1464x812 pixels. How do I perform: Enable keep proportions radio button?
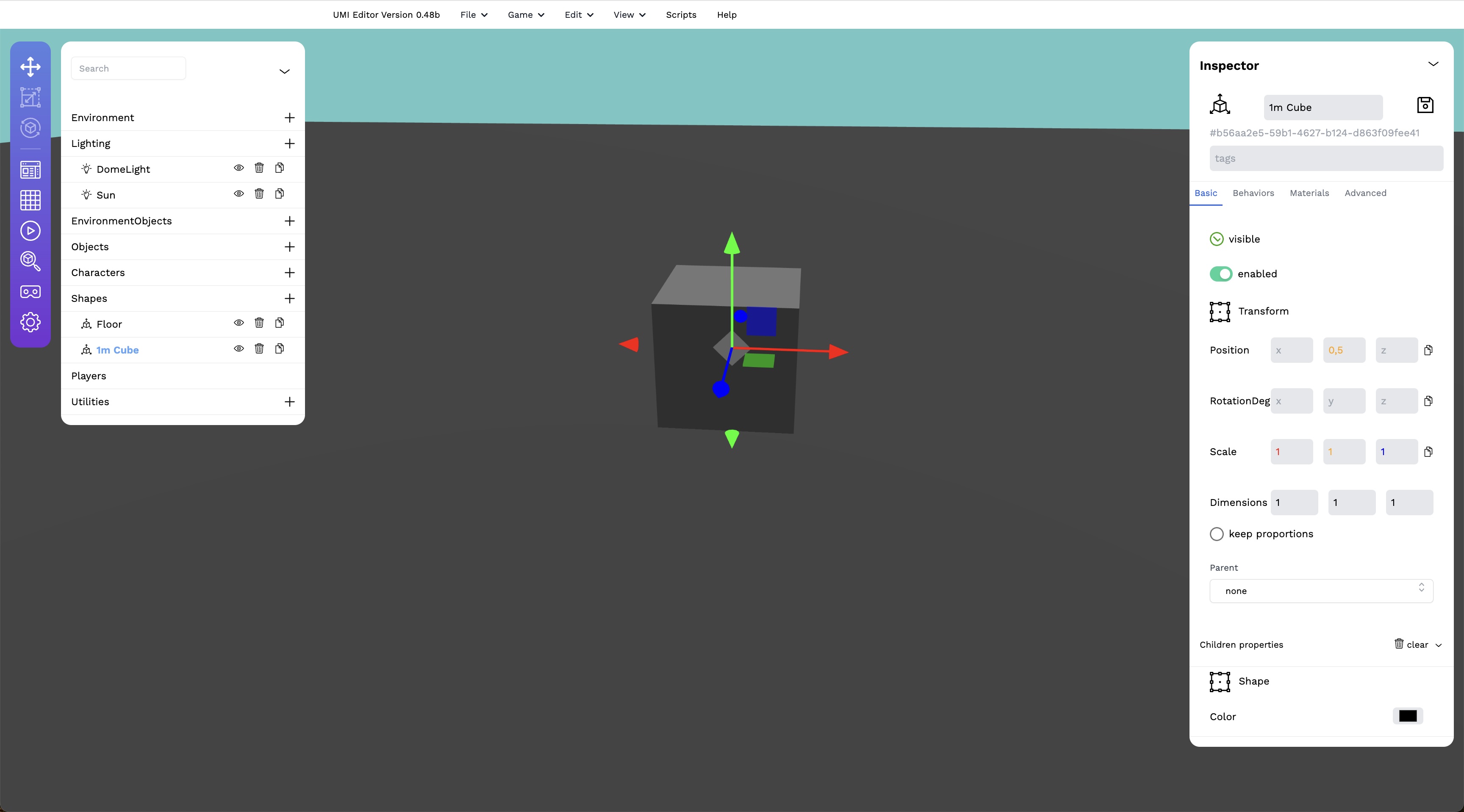(1216, 534)
